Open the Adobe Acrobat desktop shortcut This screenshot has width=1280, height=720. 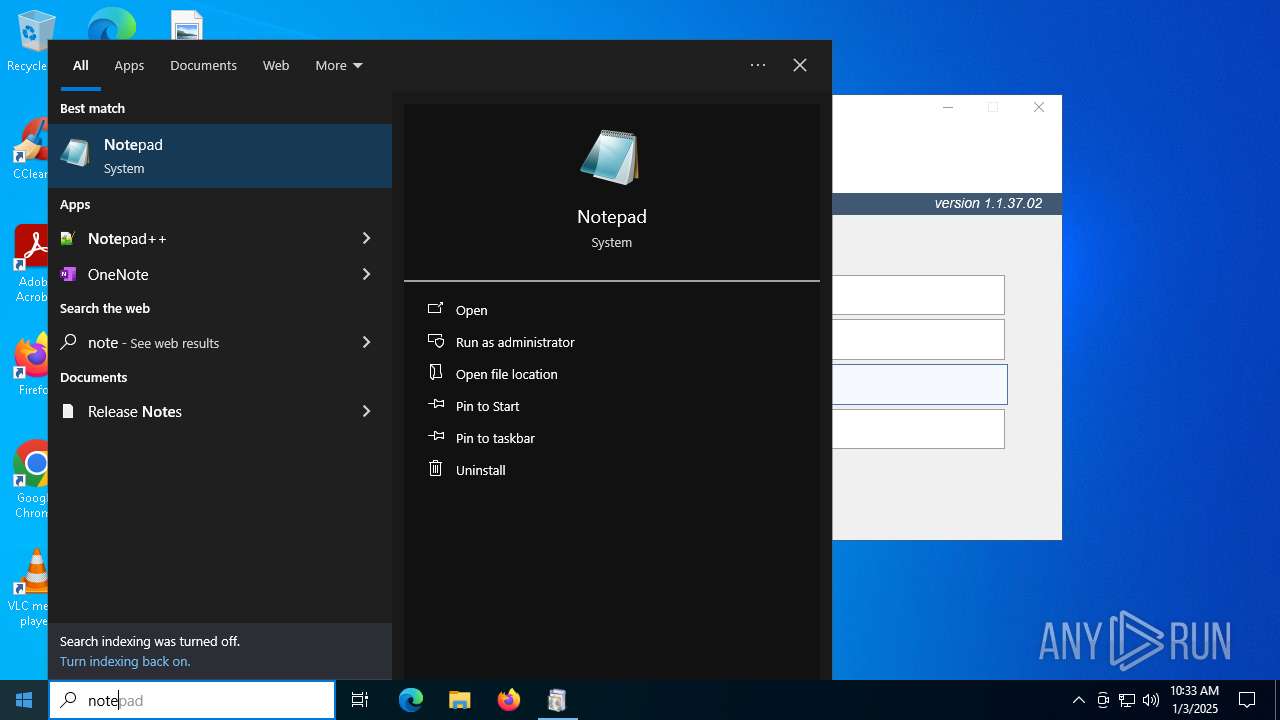click(x=30, y=264)
